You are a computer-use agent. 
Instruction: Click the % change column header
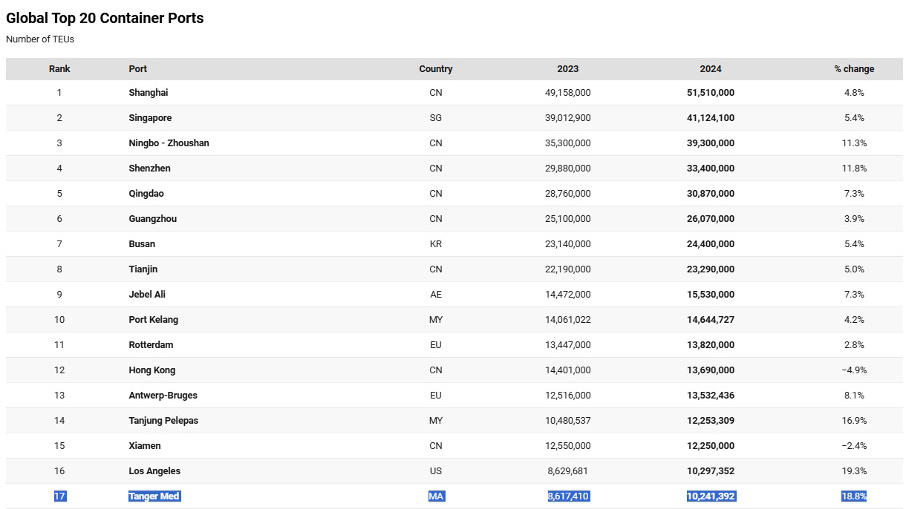pos(854,69)
